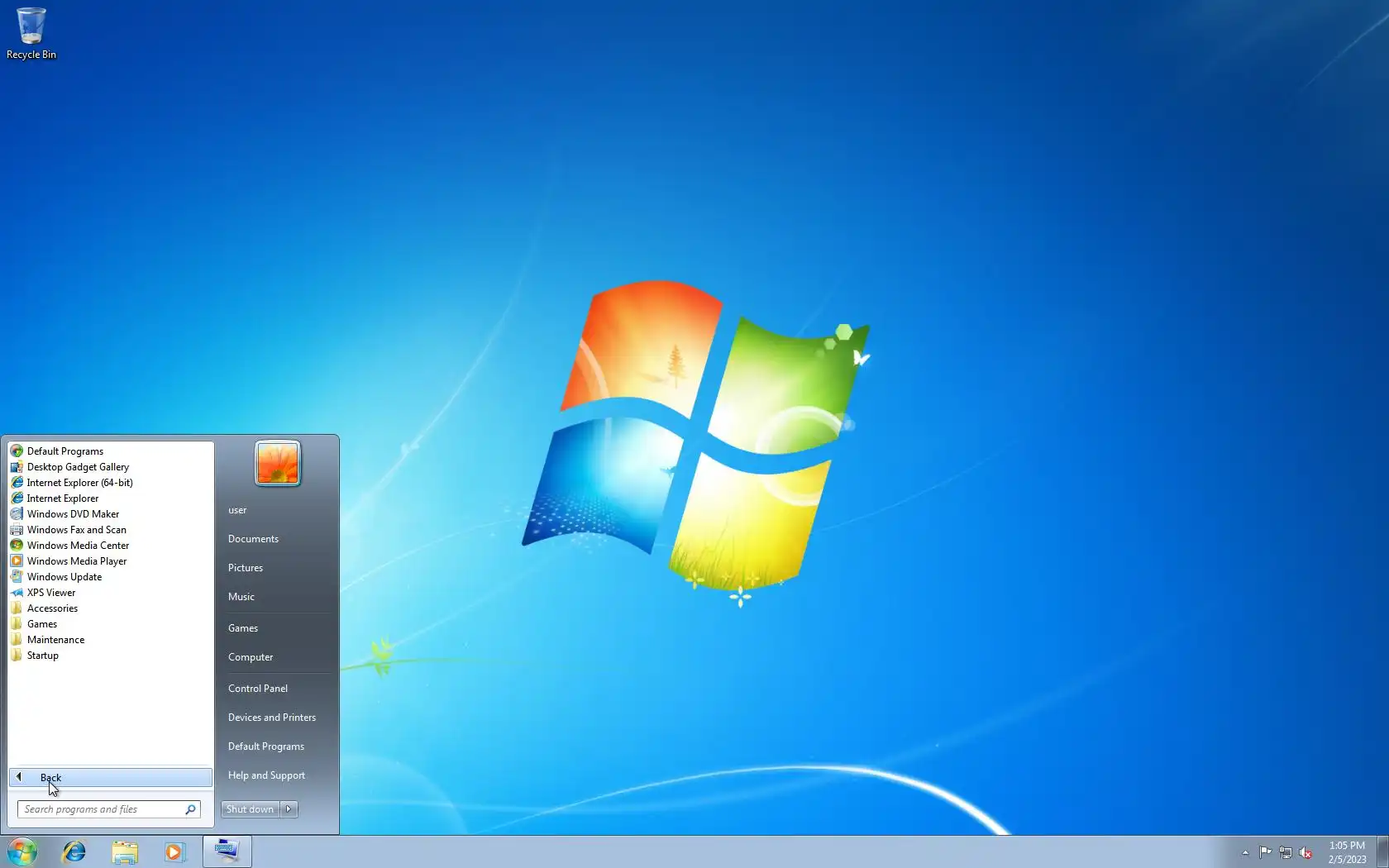Open the network status tray icon
The height and width of the screenshot is (868, 1389).
(x=1286, y=852)
